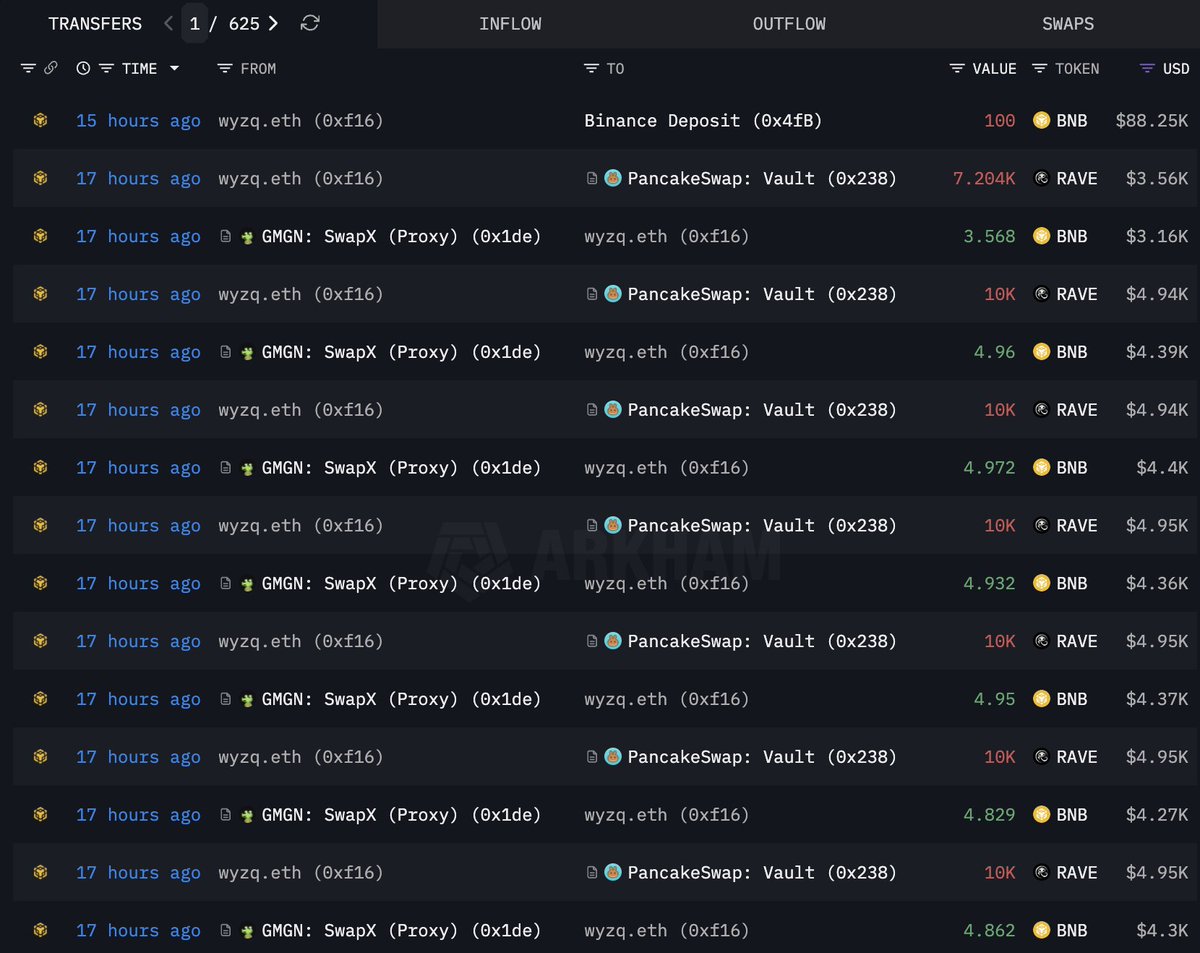Click the 4.932 value
This screenshot has width=1200, height=953.
point(989,584)
